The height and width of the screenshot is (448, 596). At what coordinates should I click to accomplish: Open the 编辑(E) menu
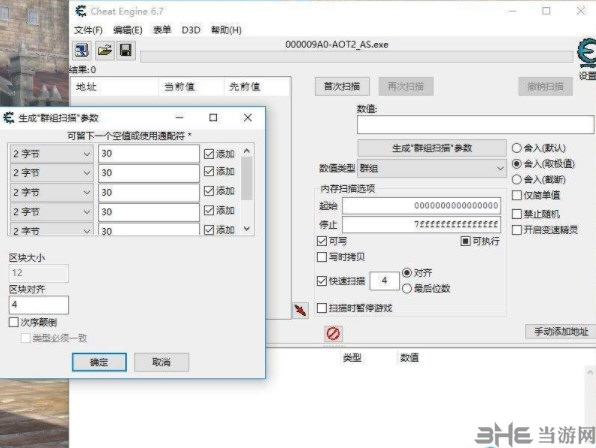coord(128,30)
